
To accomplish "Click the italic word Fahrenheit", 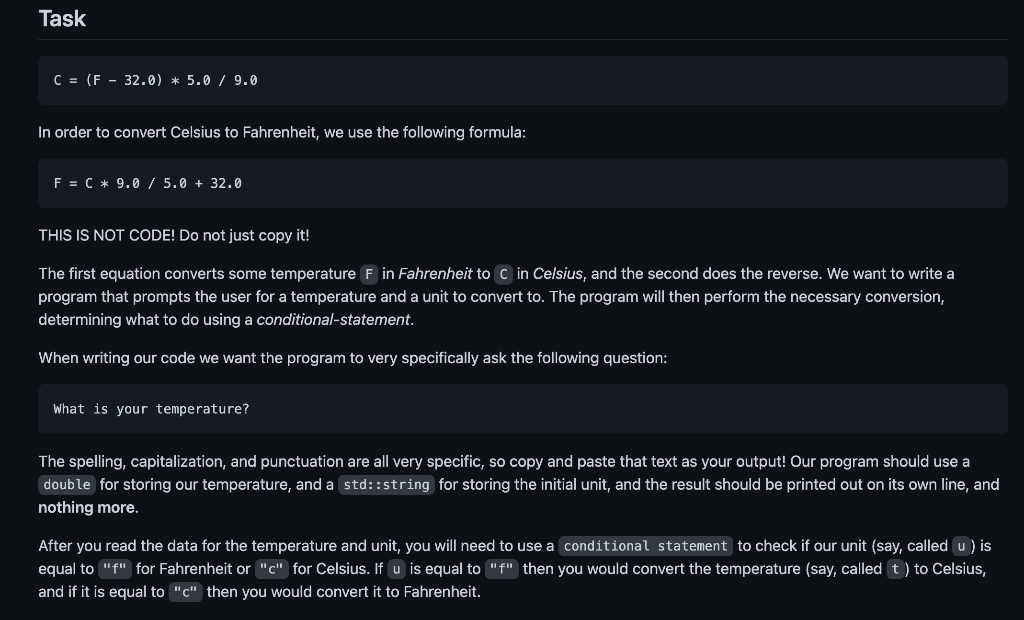I will [x=435, y=274].
